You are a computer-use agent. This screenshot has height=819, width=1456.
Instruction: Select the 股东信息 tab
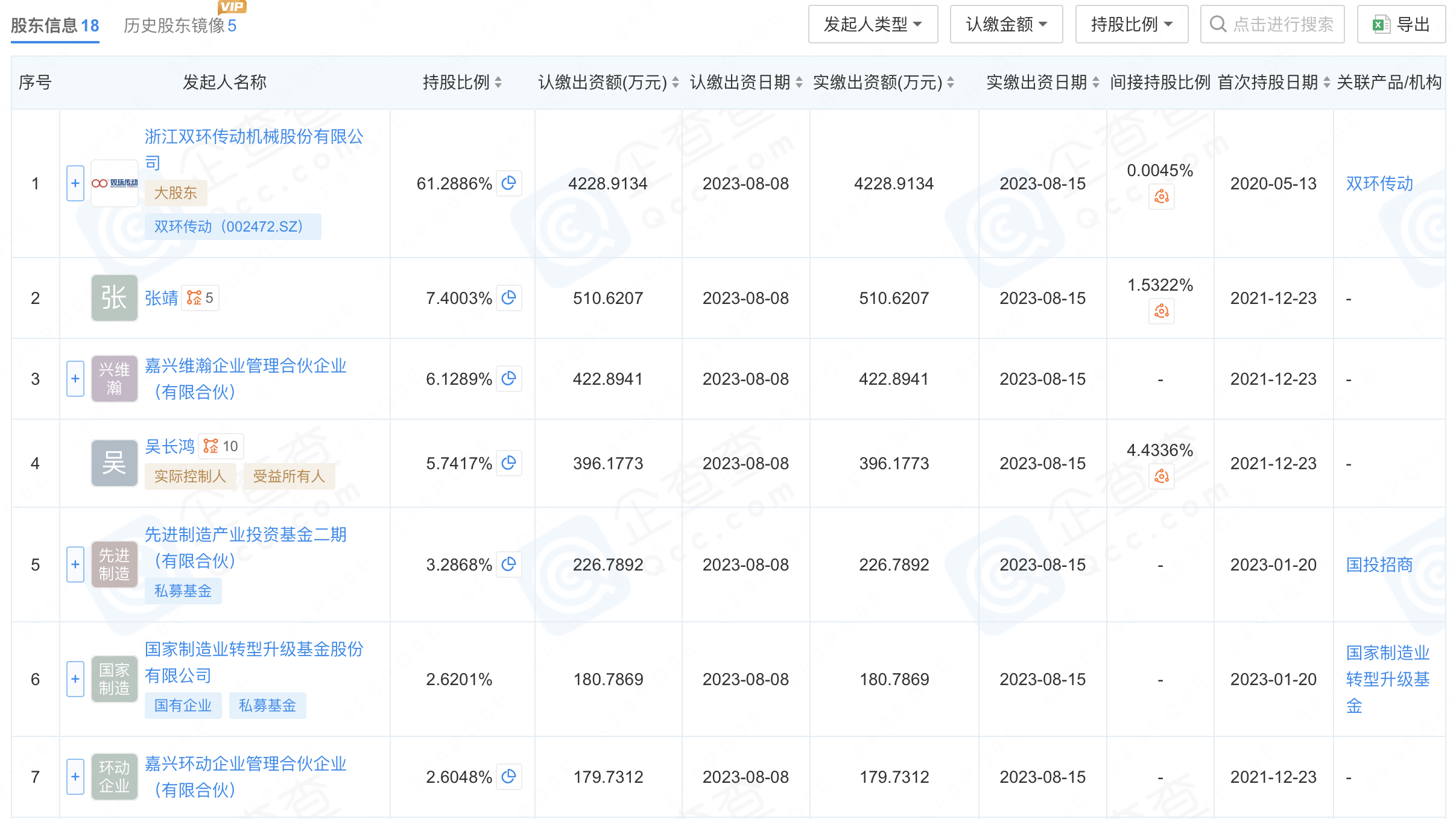(x=55, y=25)
